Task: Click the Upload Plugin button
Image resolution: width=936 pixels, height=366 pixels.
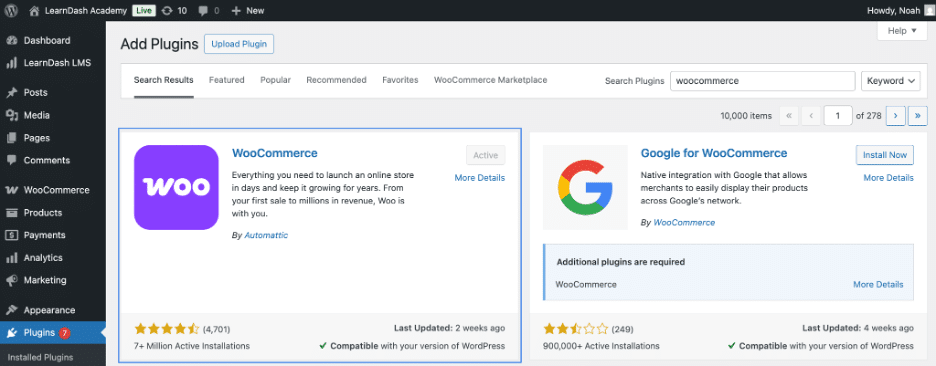Action: click(x=239, y=44)
